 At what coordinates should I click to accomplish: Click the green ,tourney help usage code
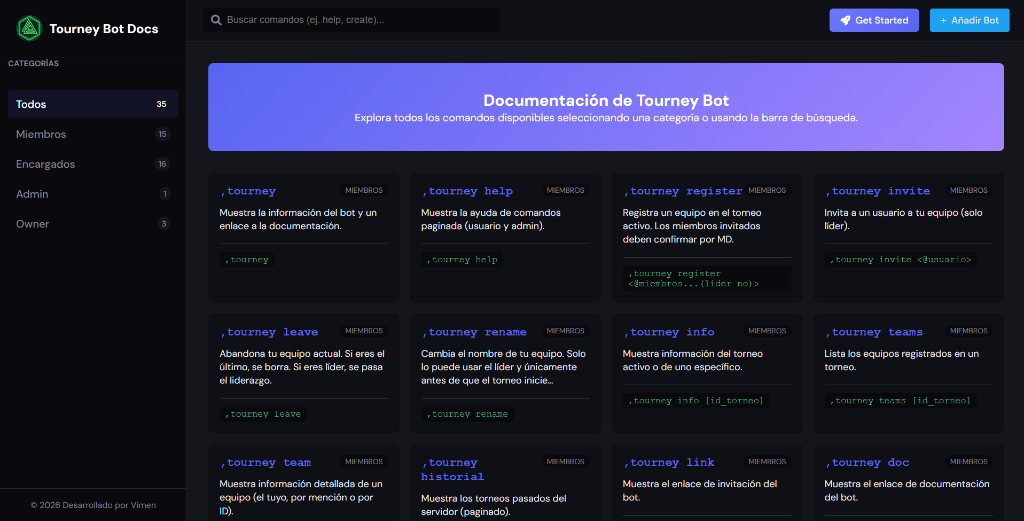click(462, 260)
